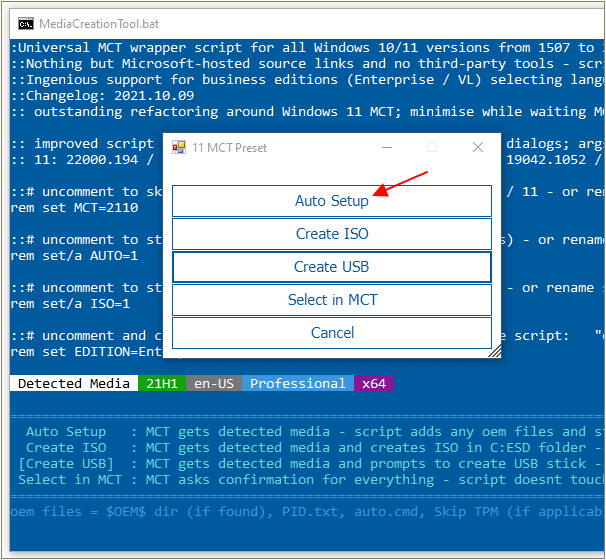606x560 pixels.
Task: Click the Auto Setup button
Action: [x=332, y=201]
